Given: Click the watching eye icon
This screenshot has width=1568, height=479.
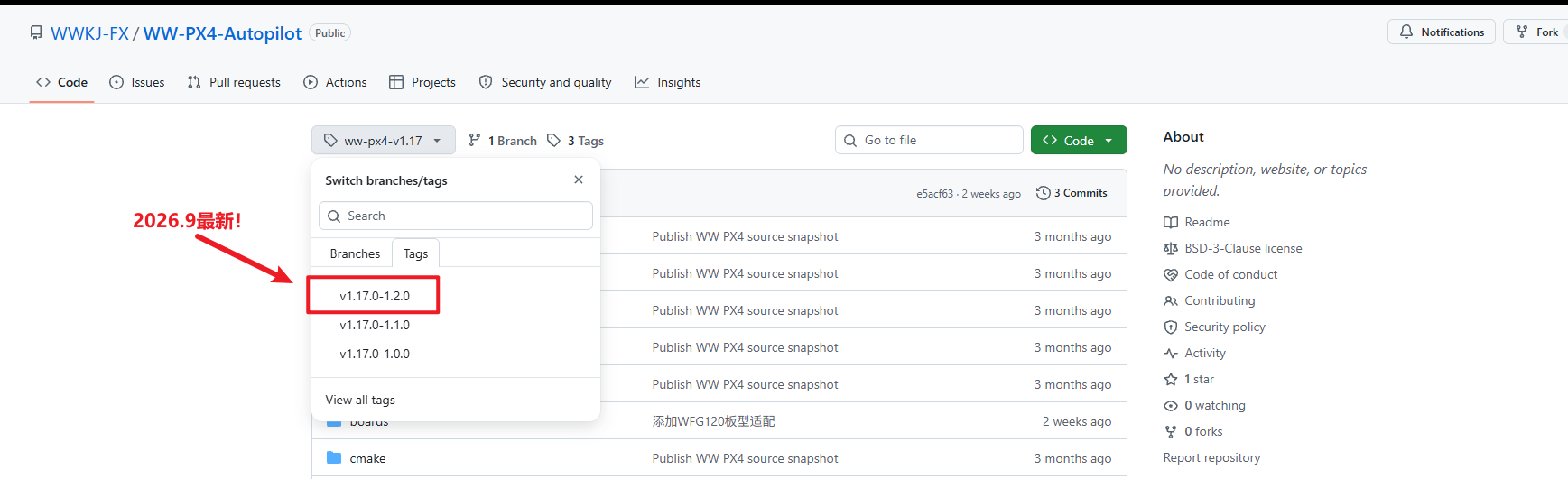Looking at the screenshot, I should point(1171,405).
